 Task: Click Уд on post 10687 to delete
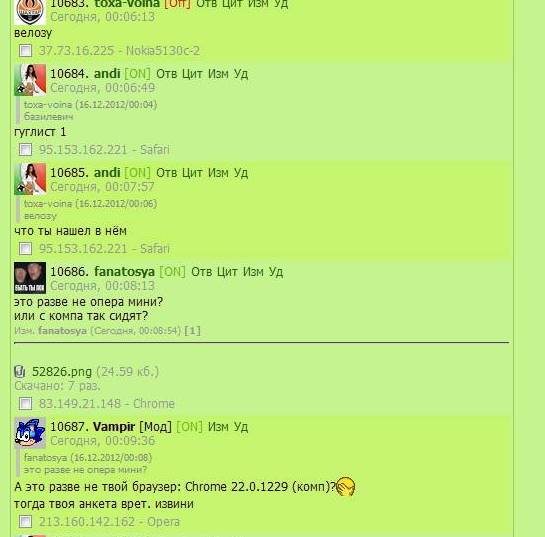241,427
